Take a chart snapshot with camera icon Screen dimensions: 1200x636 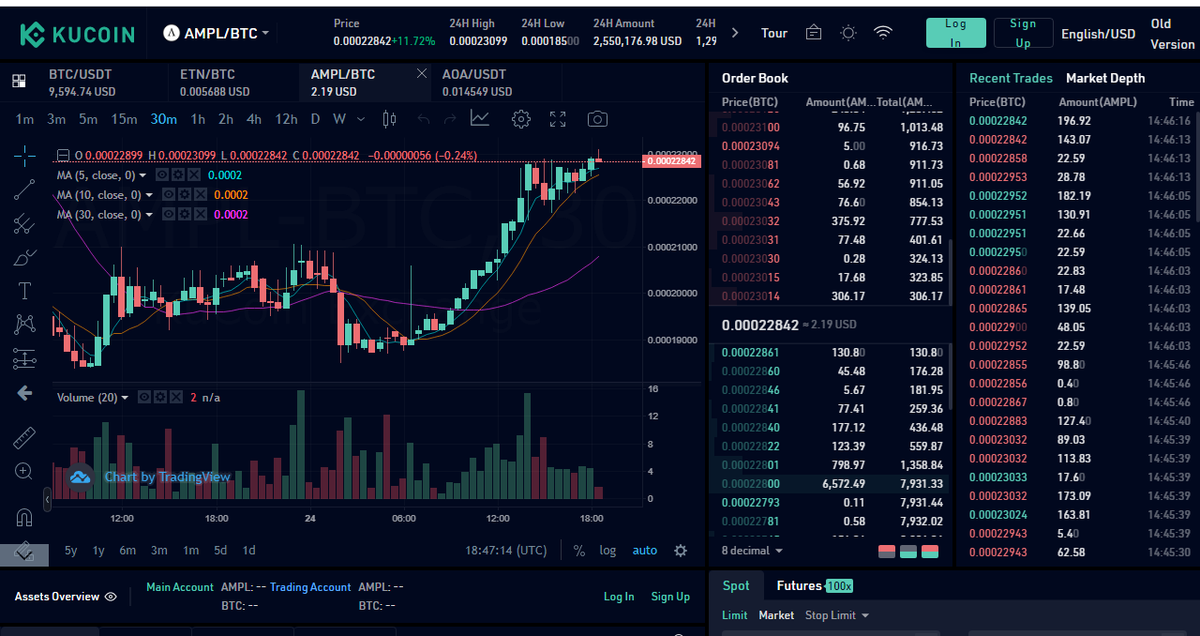[x=597, y=119]
